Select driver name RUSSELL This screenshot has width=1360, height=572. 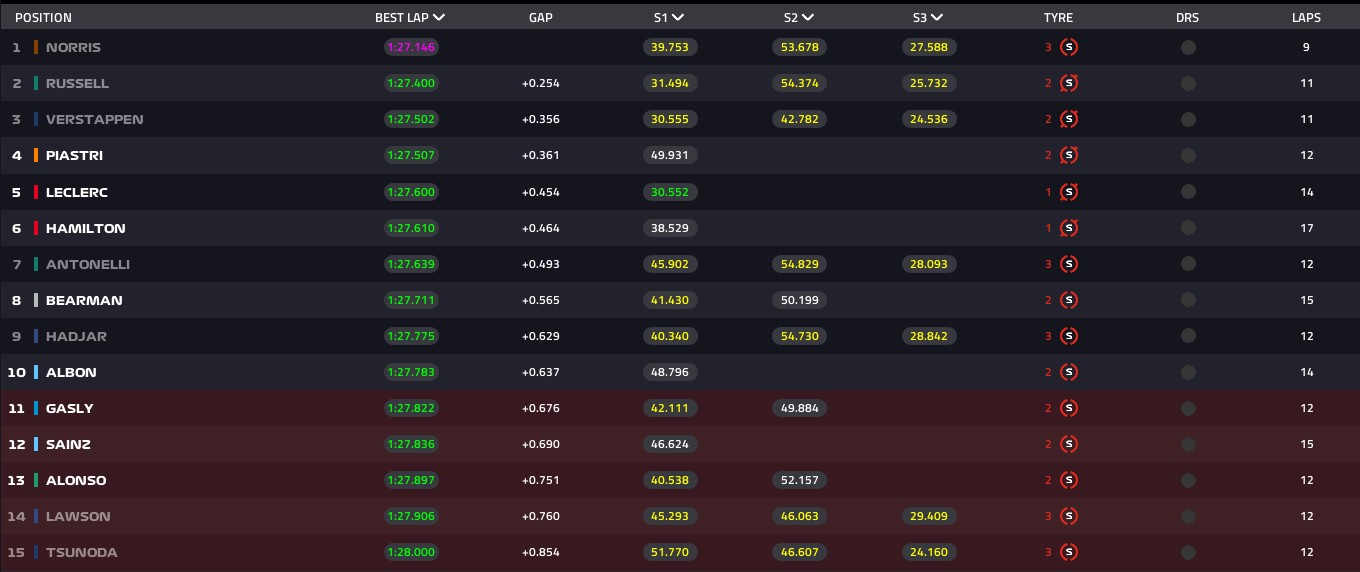tap(77, 83)
